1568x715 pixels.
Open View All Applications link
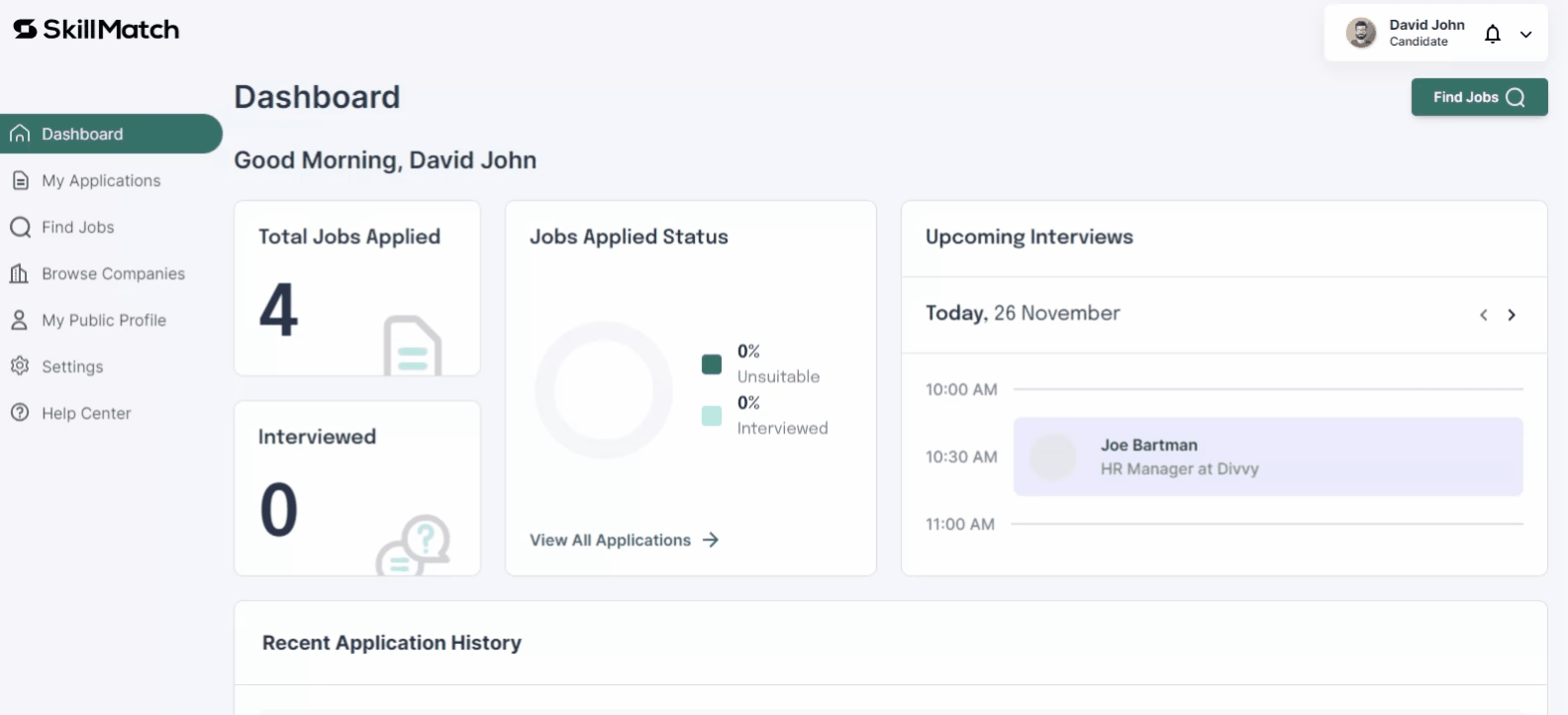(x=624, y=540)
